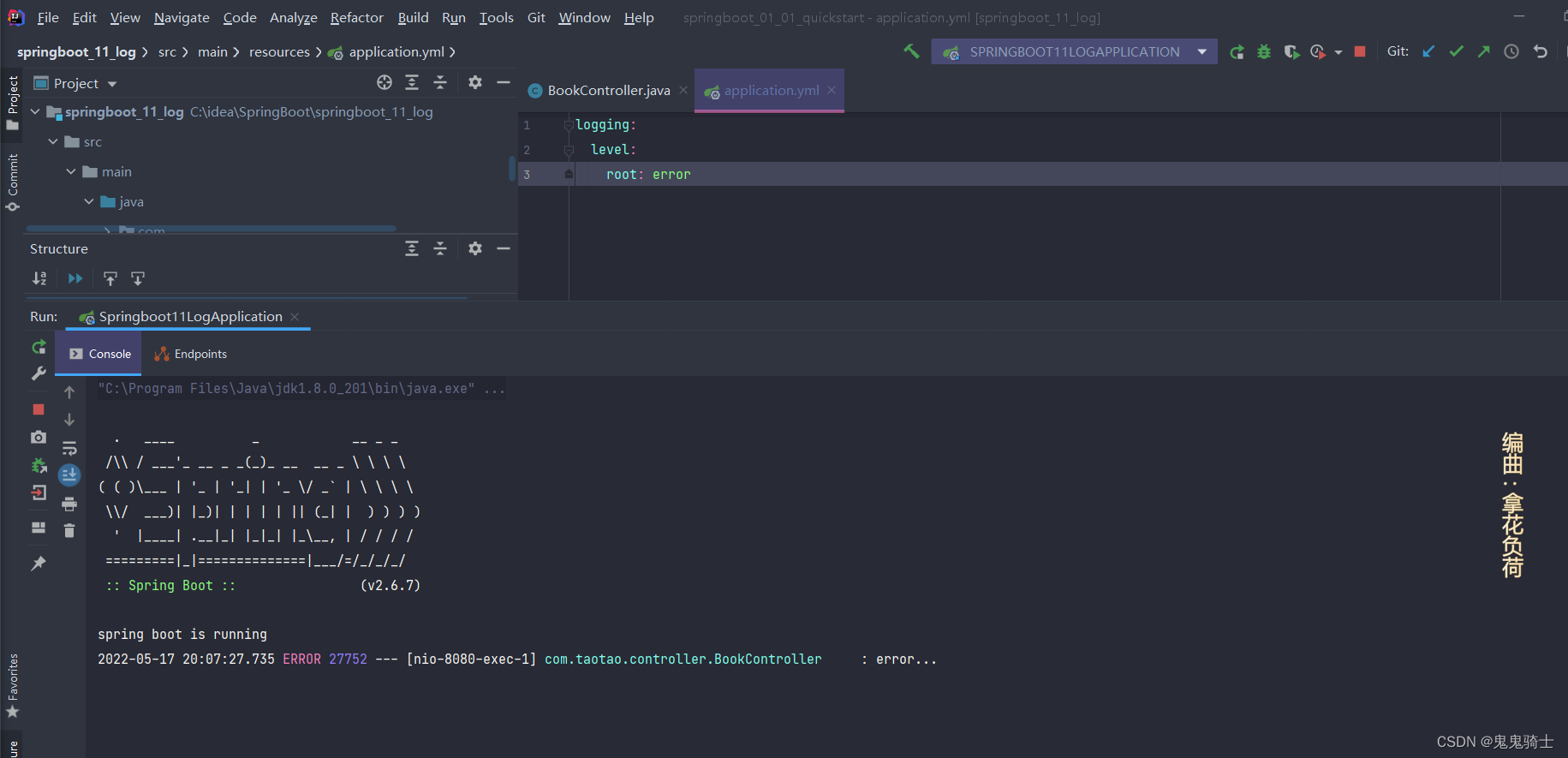
Task: Show Git history clock icon
Action: coord(1511,52)
